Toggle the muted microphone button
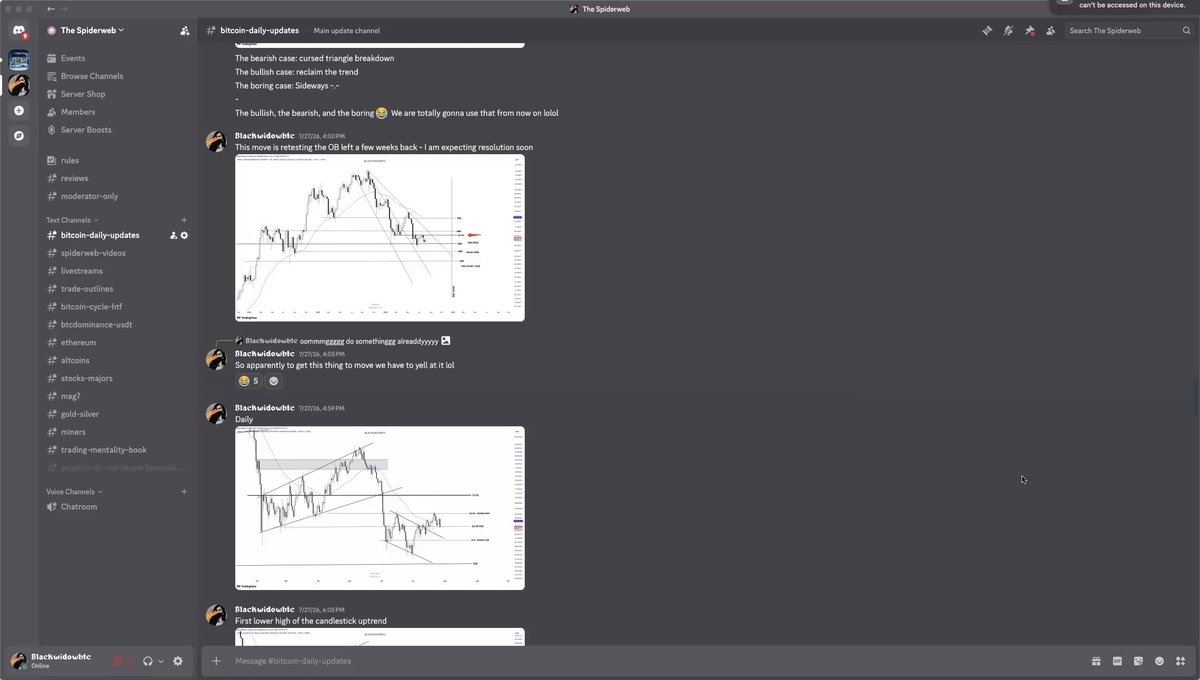The width and height of the screenshot is (1200, 680). pos(118,661)
